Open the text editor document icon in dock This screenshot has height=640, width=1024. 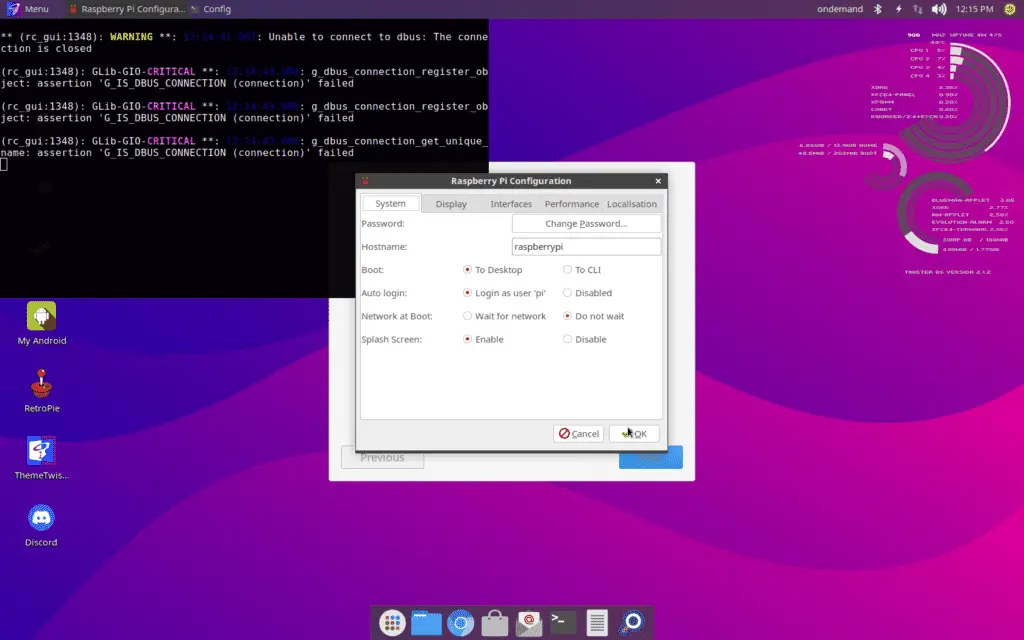pos(597,623)
